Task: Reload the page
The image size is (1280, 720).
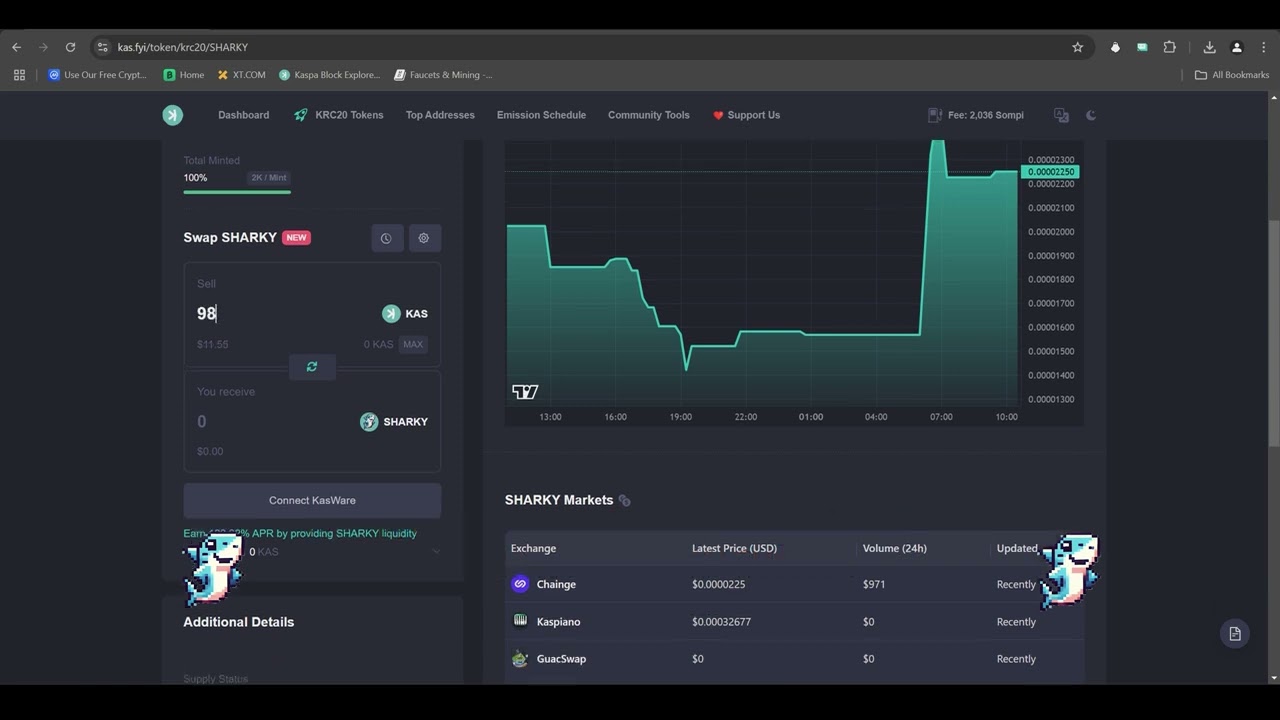Action: point(70,47)
